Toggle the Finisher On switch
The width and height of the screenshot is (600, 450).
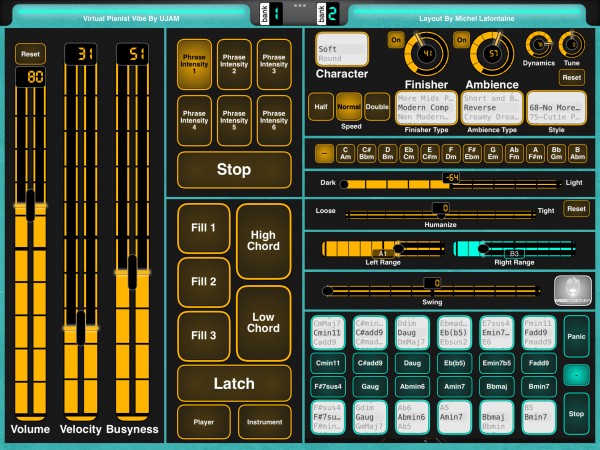[x=396, y=40]
